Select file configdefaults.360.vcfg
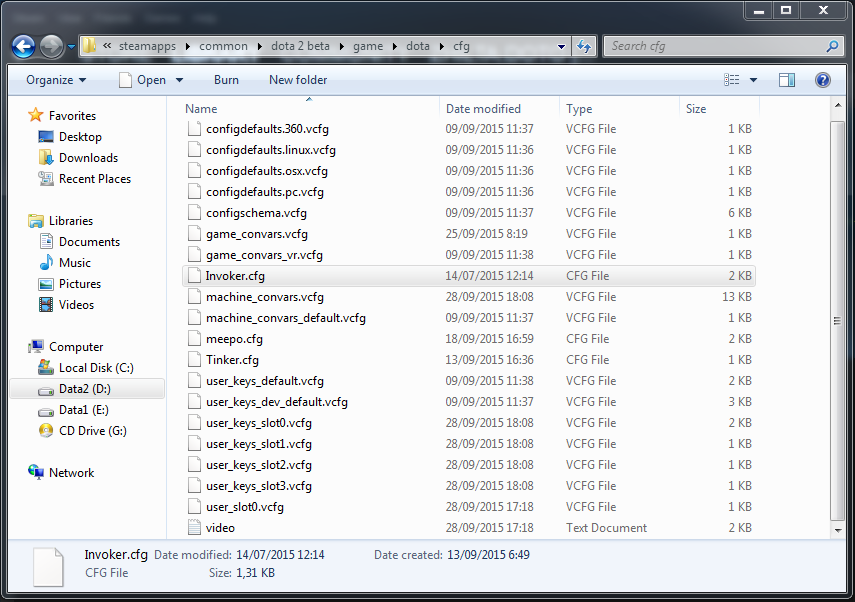Screen dimensions: 855x602 pos(267,129)
